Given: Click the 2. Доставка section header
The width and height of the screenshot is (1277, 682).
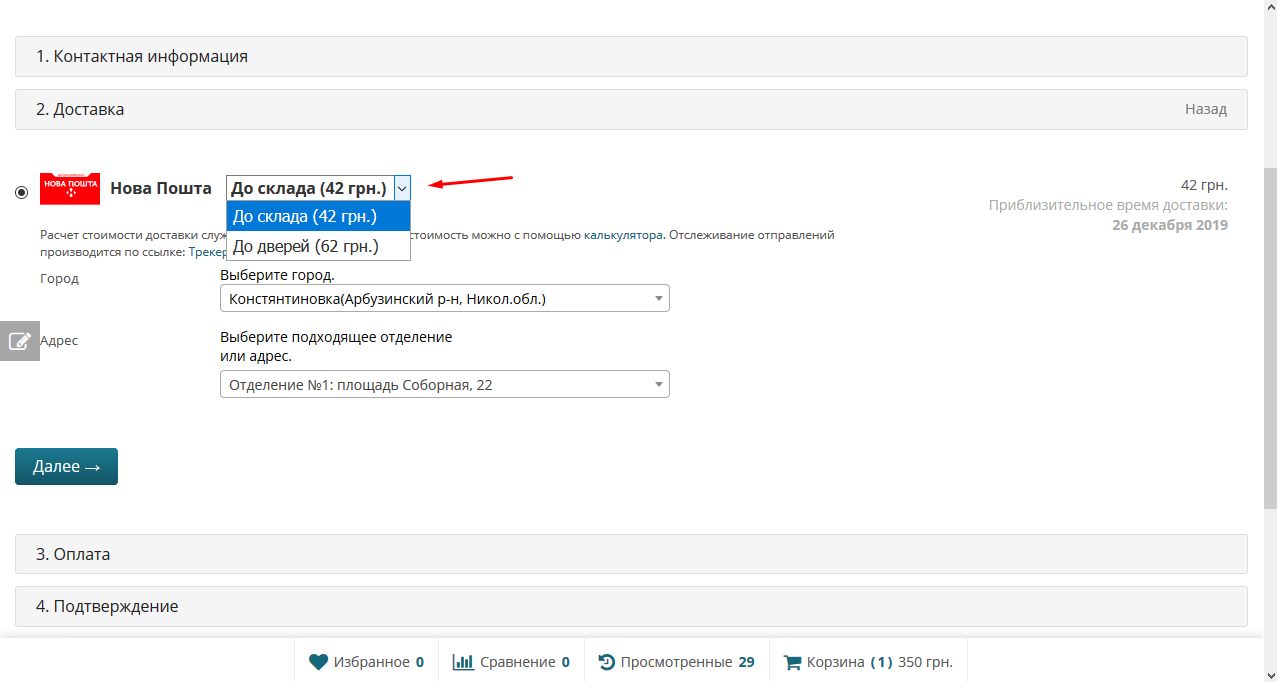Looking at the screenshot, I should [80, 110].
